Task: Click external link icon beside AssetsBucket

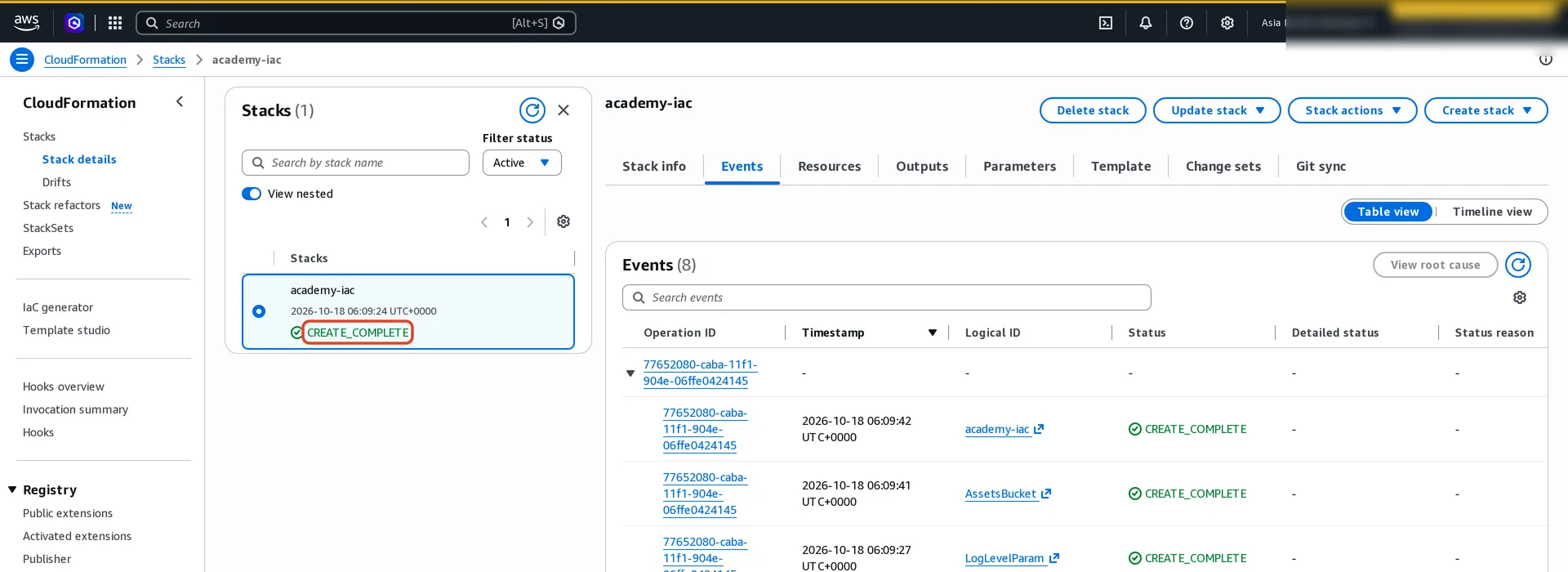Action: pos(1046,494)
